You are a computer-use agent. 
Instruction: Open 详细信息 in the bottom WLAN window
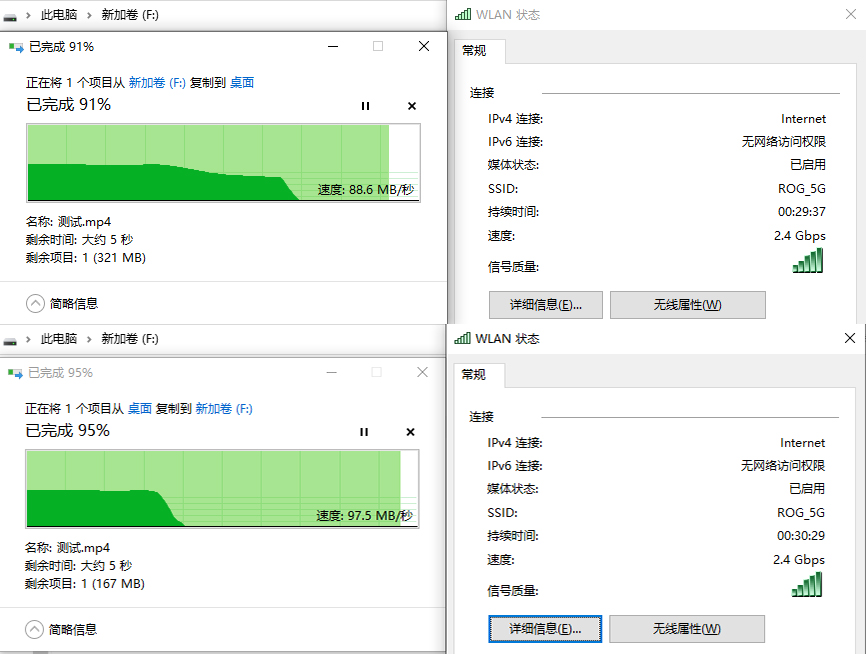545,629
